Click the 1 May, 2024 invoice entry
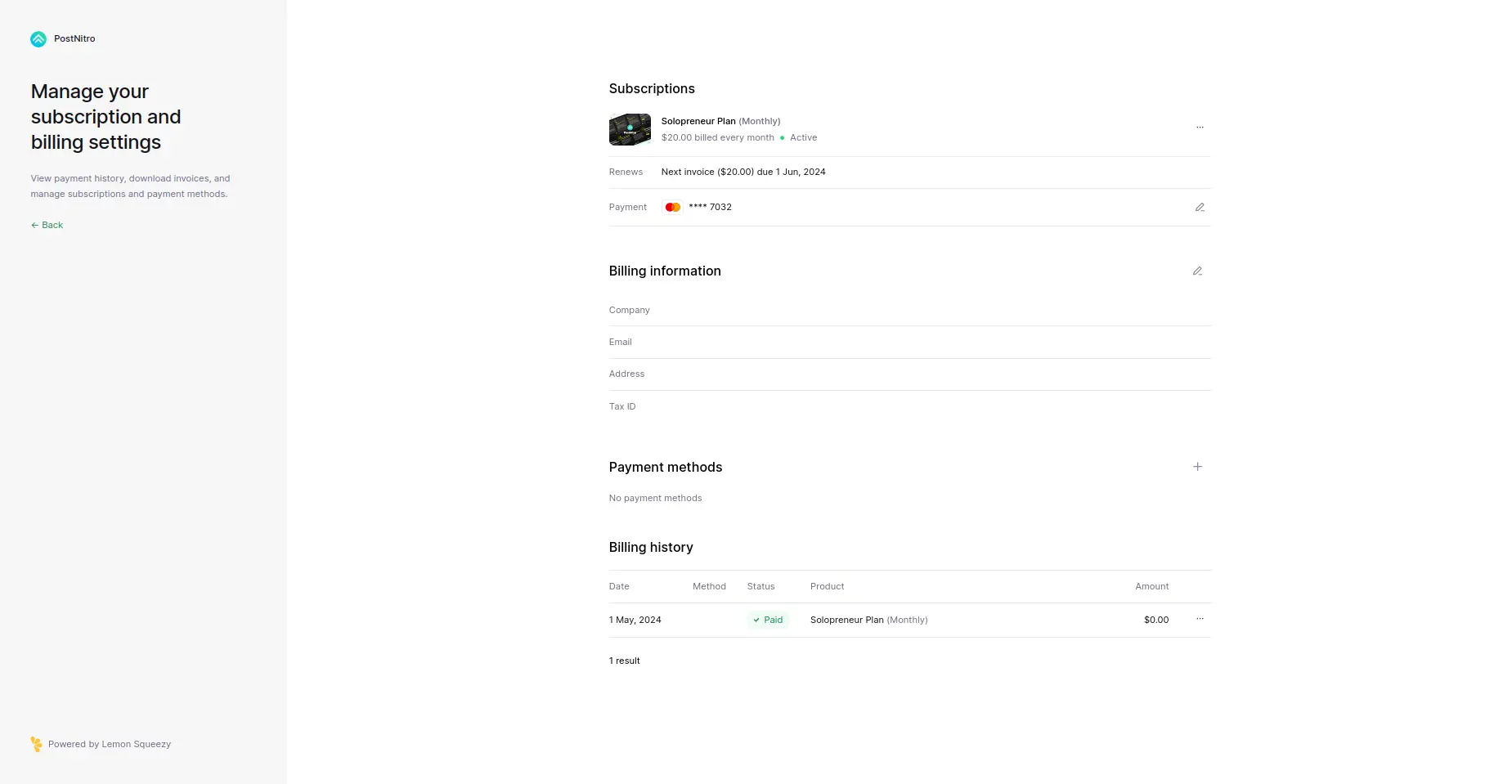The width and height of the screenshot is (1512, 784). [x=635, y=620]
